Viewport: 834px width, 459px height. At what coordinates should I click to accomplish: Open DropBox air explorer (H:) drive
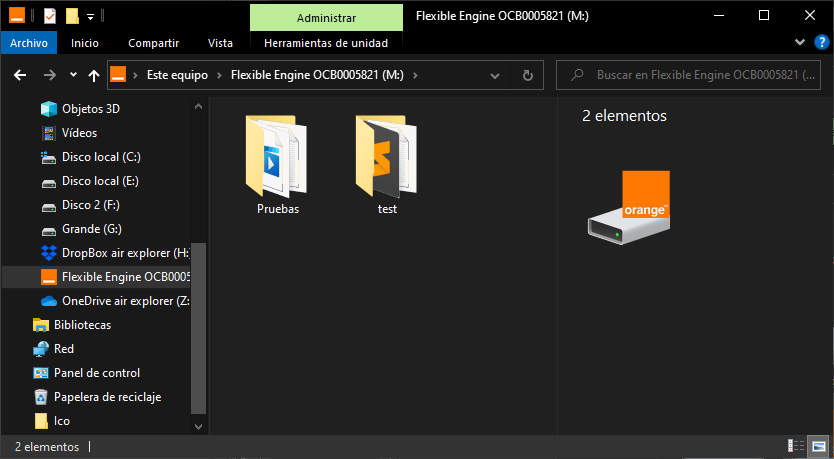[115, 253]
